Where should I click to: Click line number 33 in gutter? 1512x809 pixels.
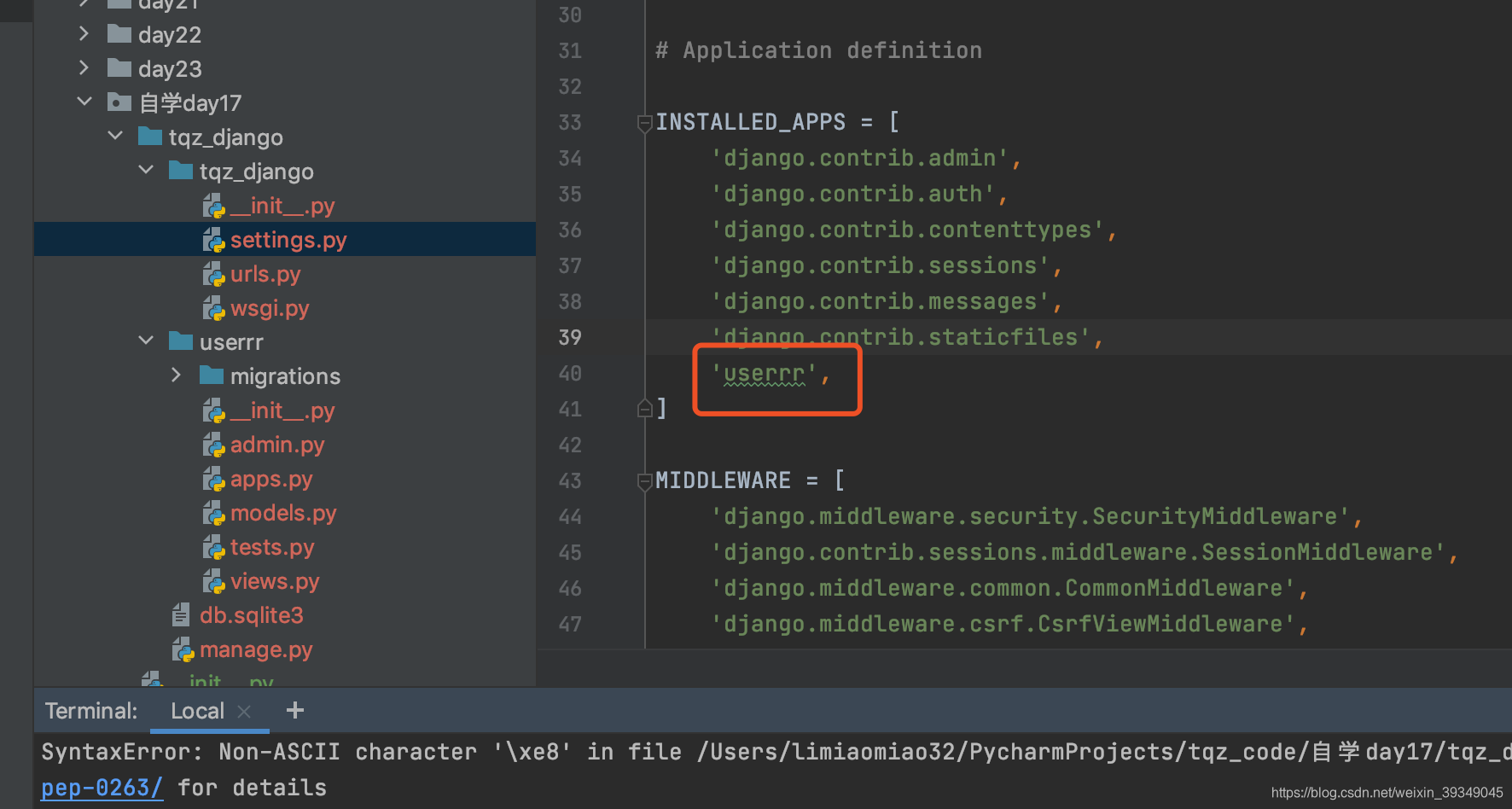click(570, 122)
